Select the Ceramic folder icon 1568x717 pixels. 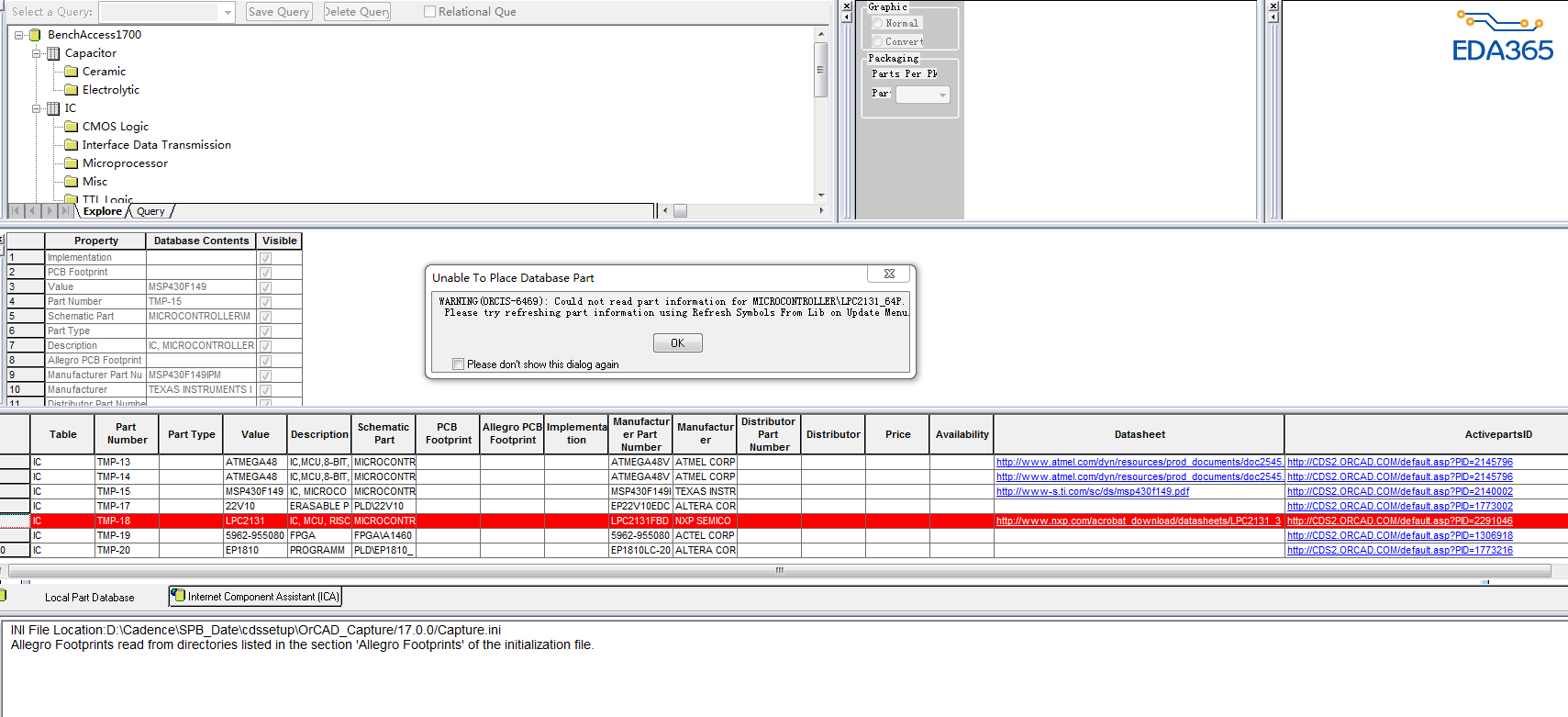tap(72, 72)
